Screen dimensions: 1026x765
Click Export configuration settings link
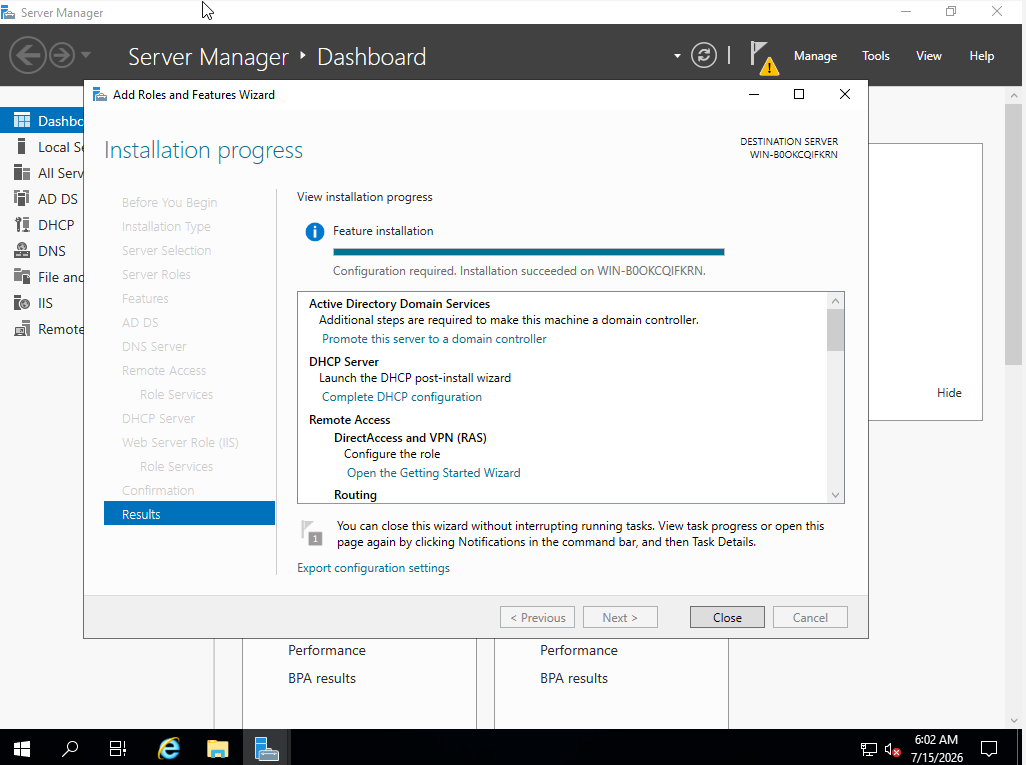[x=373, y=568]
